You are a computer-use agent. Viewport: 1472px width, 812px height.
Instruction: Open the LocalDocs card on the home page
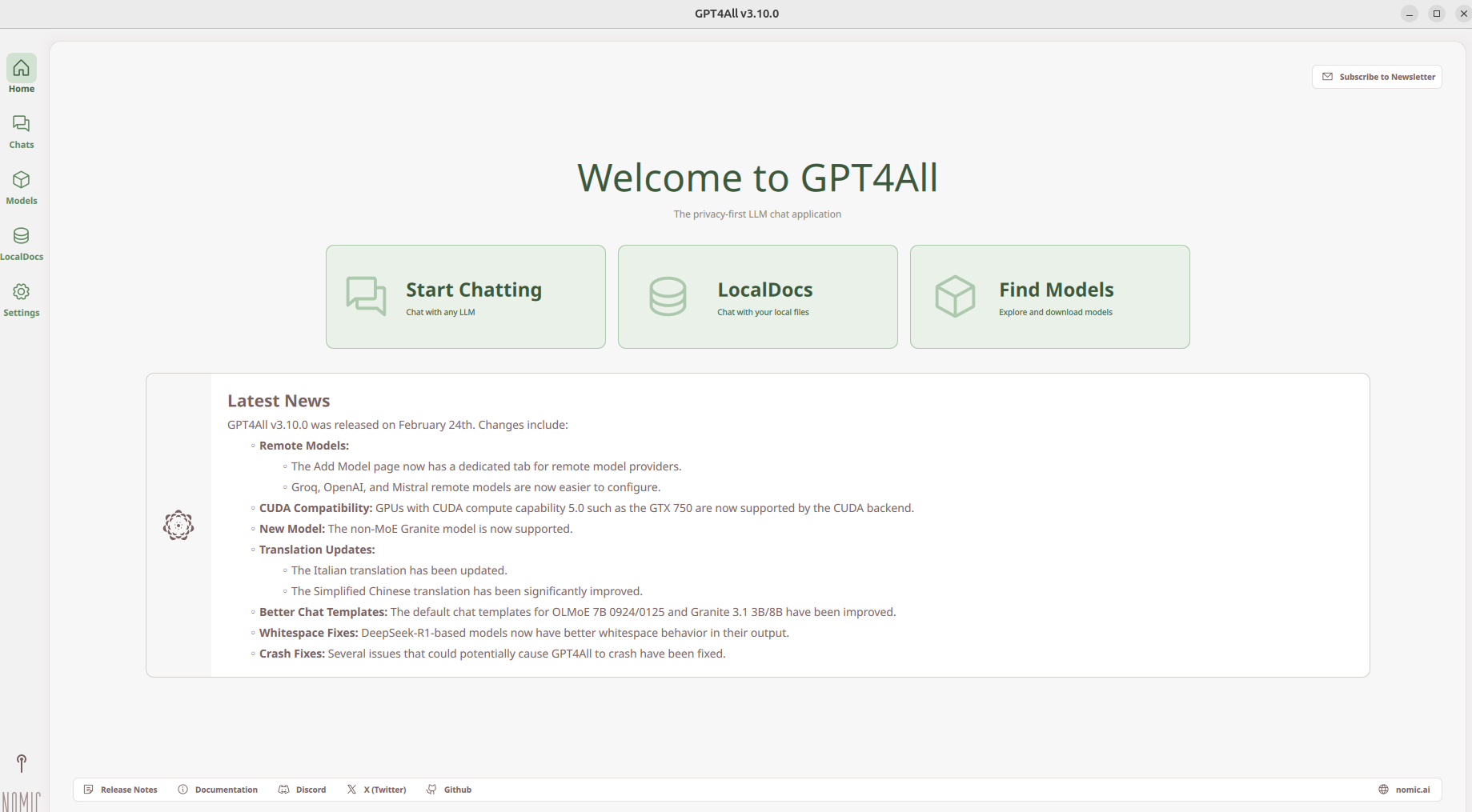pyautogui.click(x=757, y=297)
